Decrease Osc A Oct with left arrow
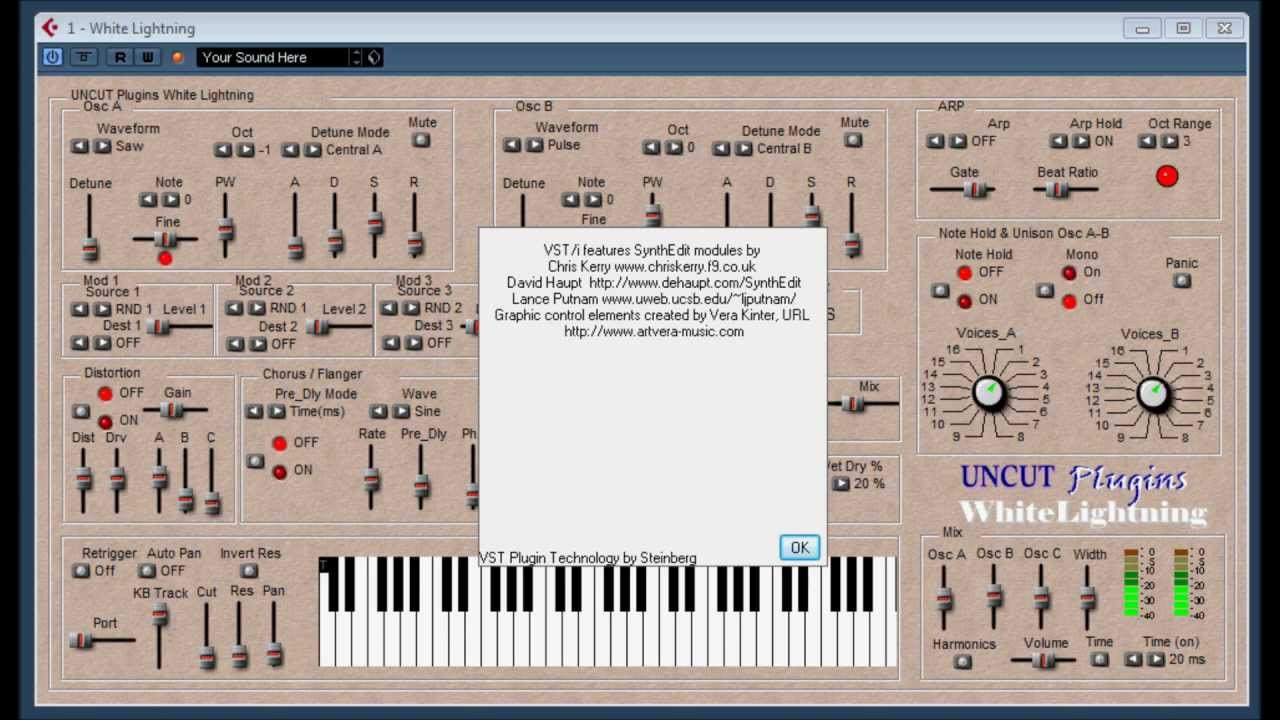The image size is (1280, 720). [223, 150]
